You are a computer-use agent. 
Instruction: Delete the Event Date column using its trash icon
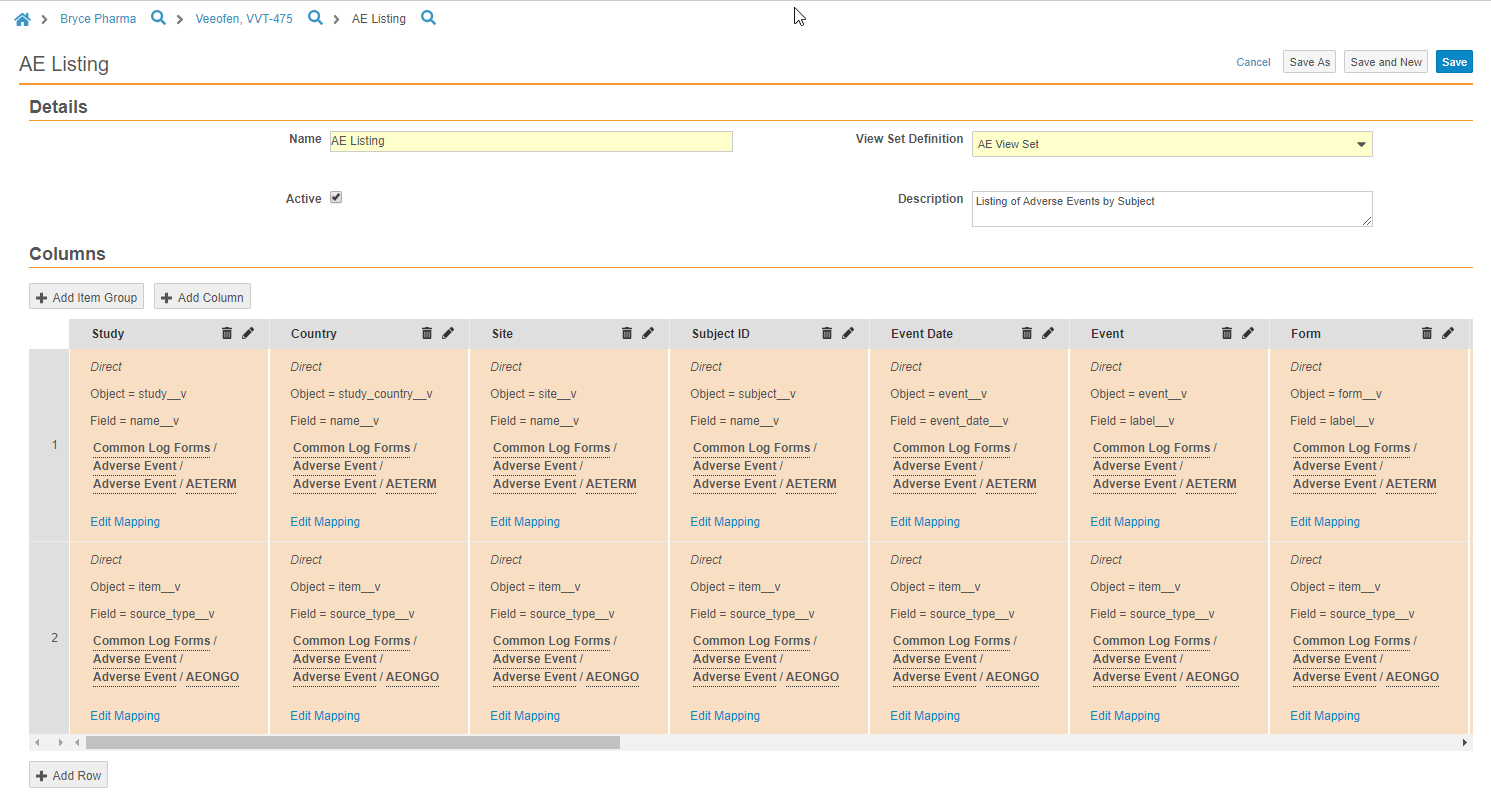[1027, 333]
